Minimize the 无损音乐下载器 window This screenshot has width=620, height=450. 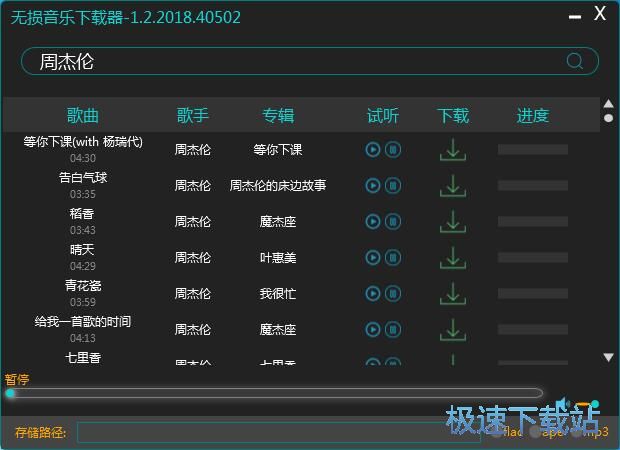575,17
